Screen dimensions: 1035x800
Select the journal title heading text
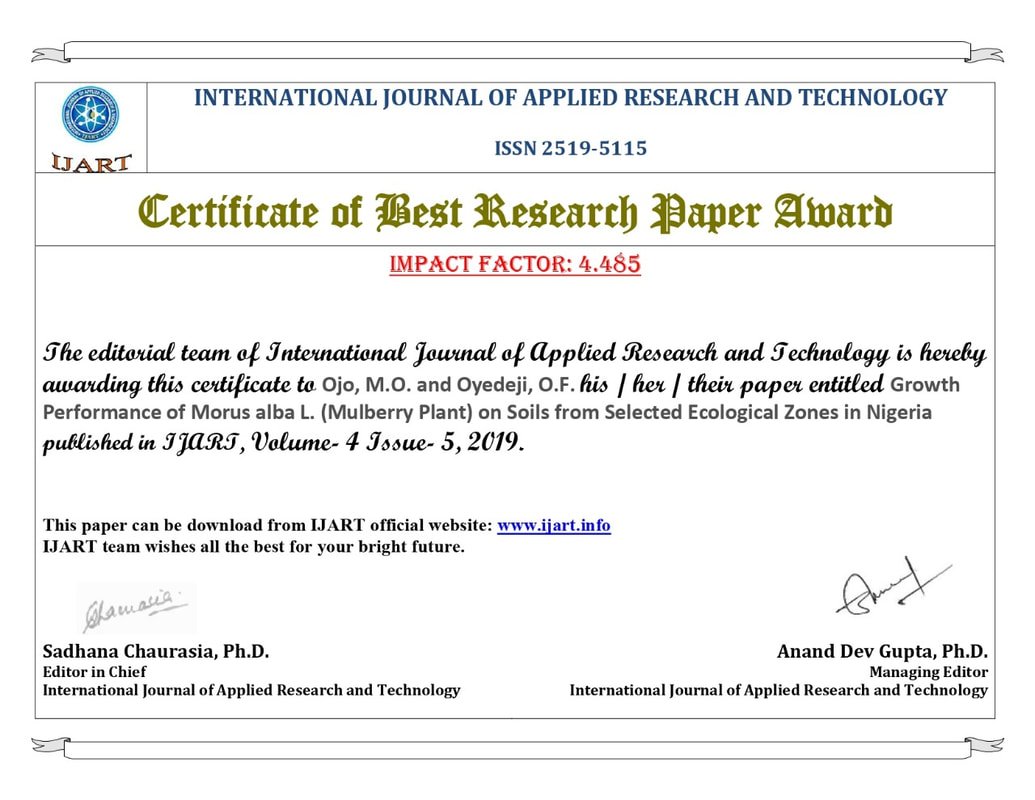point(570,98)
